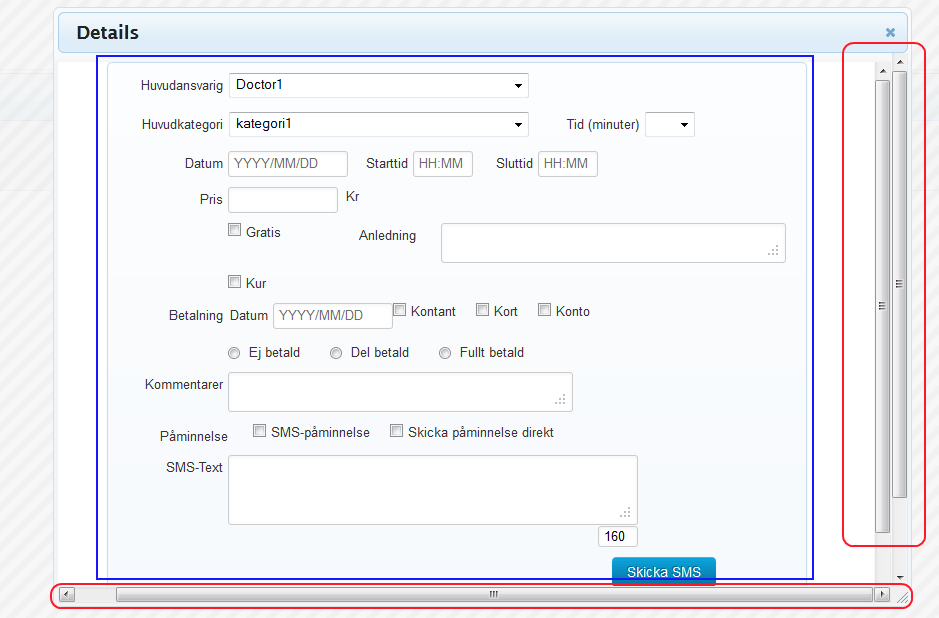Expand the Huvudkategori selection list
This screenshot has width=939, height=618.
[x=378, y=124]
